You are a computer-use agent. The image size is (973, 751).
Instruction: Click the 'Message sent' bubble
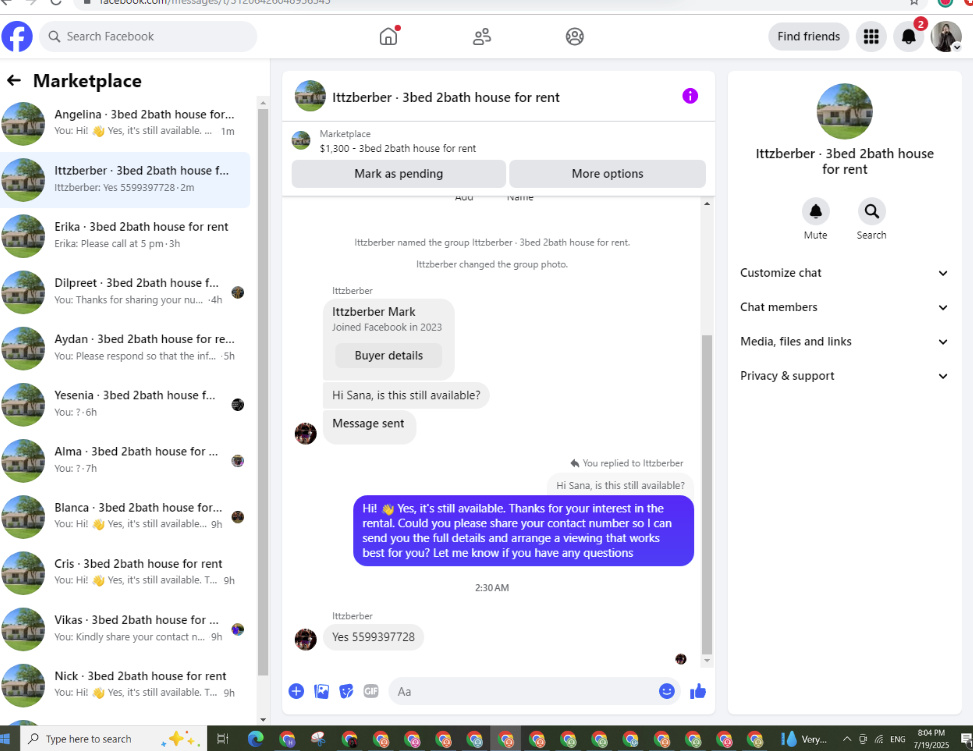[369, 426]
